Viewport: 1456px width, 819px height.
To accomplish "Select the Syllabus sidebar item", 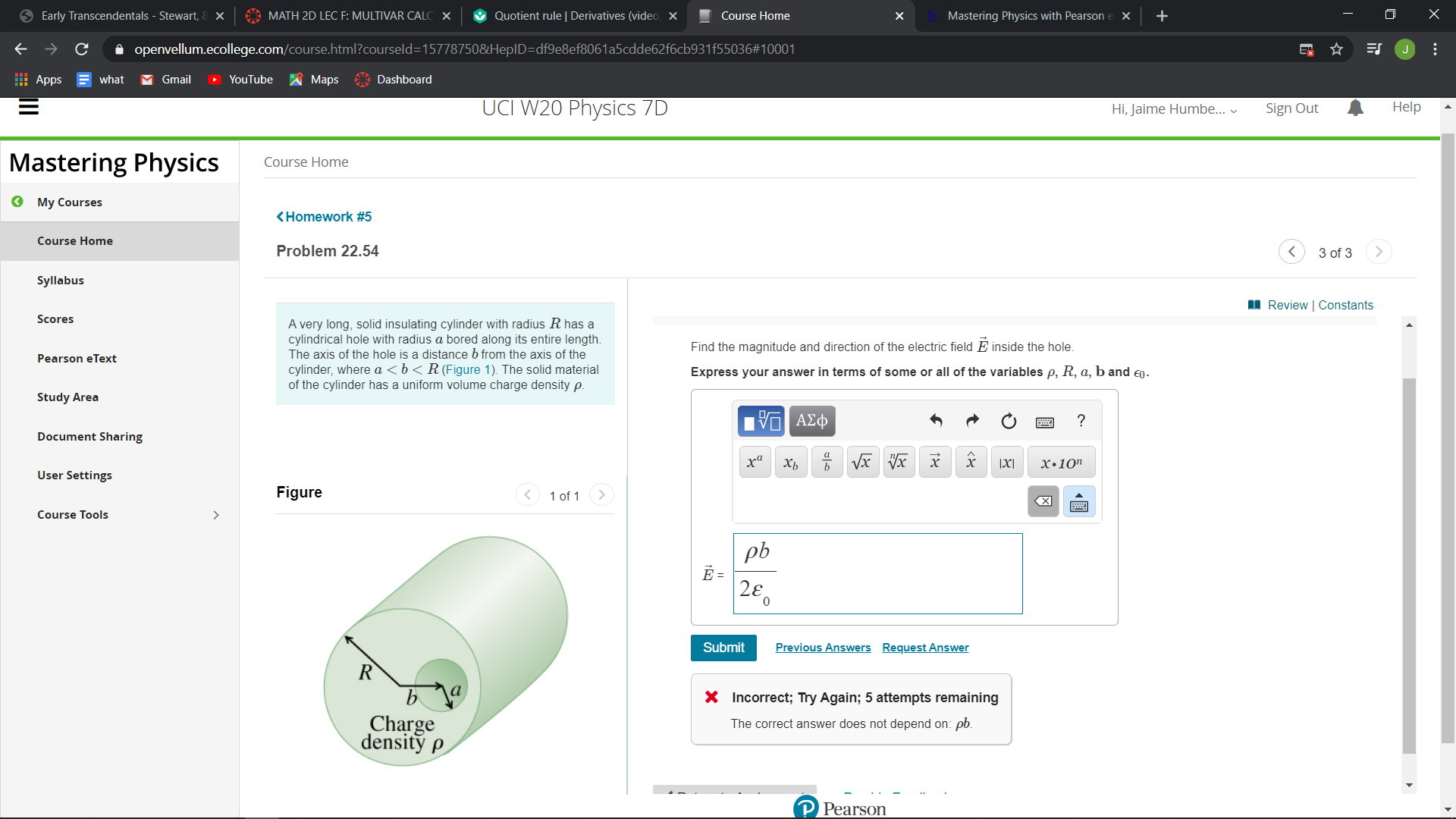I will coord(60,279).
